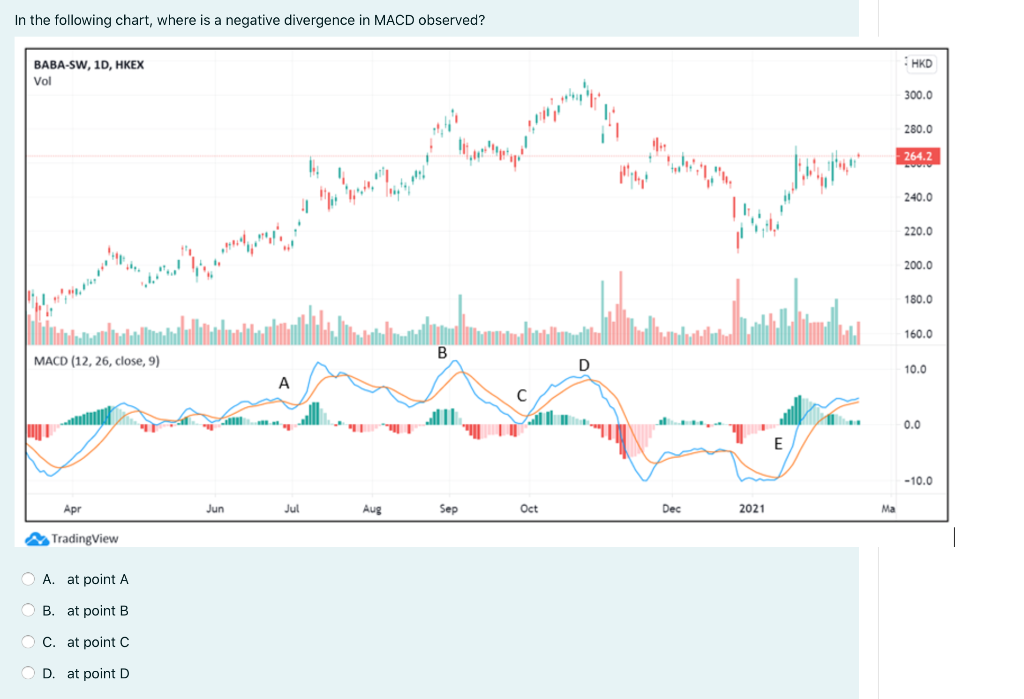Image resolution: width=1024 pixels, height=699 pixels.
Task: Click the Vol indicator label
Action: coord(42,81)
